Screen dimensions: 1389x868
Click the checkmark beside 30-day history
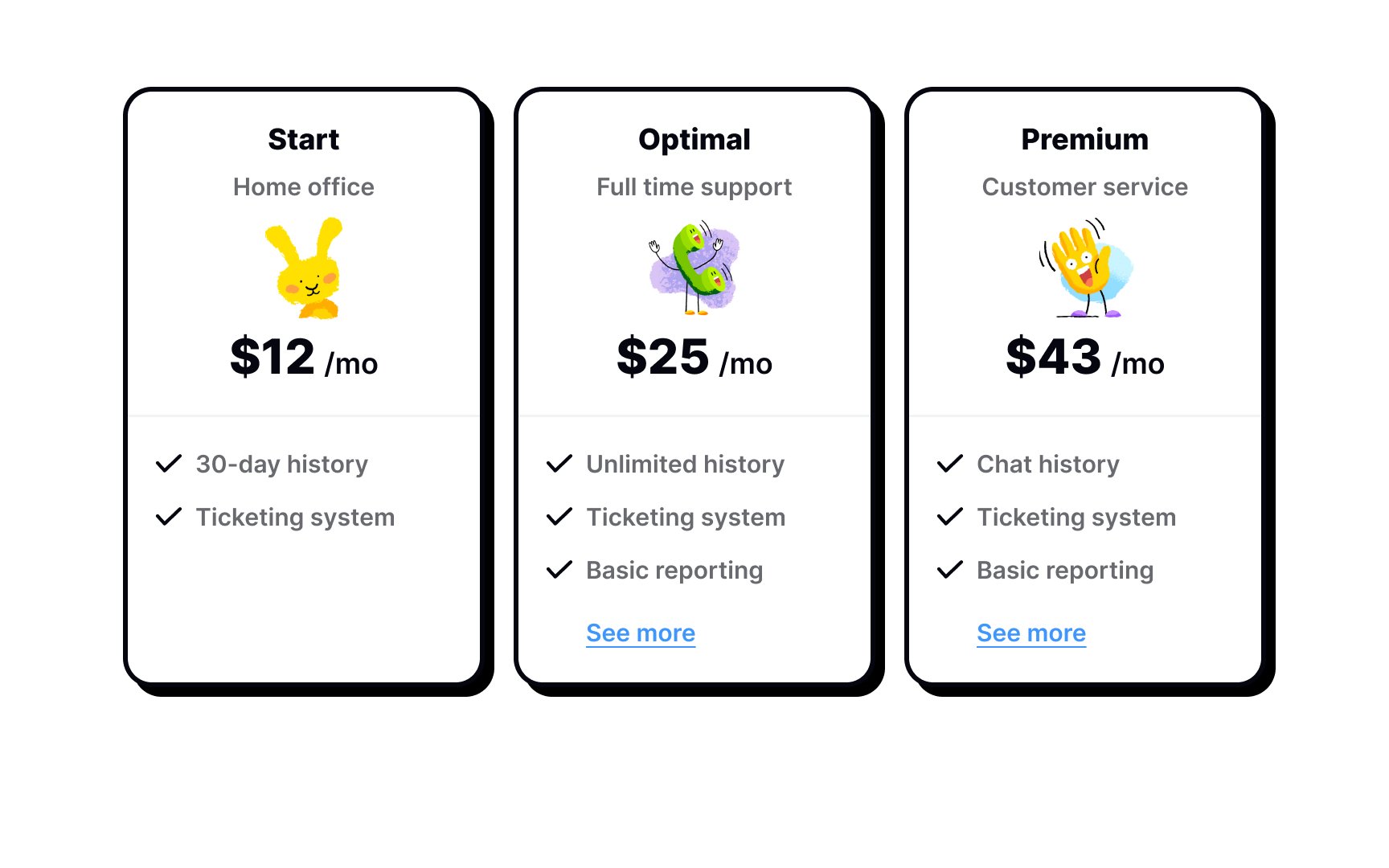169,464
